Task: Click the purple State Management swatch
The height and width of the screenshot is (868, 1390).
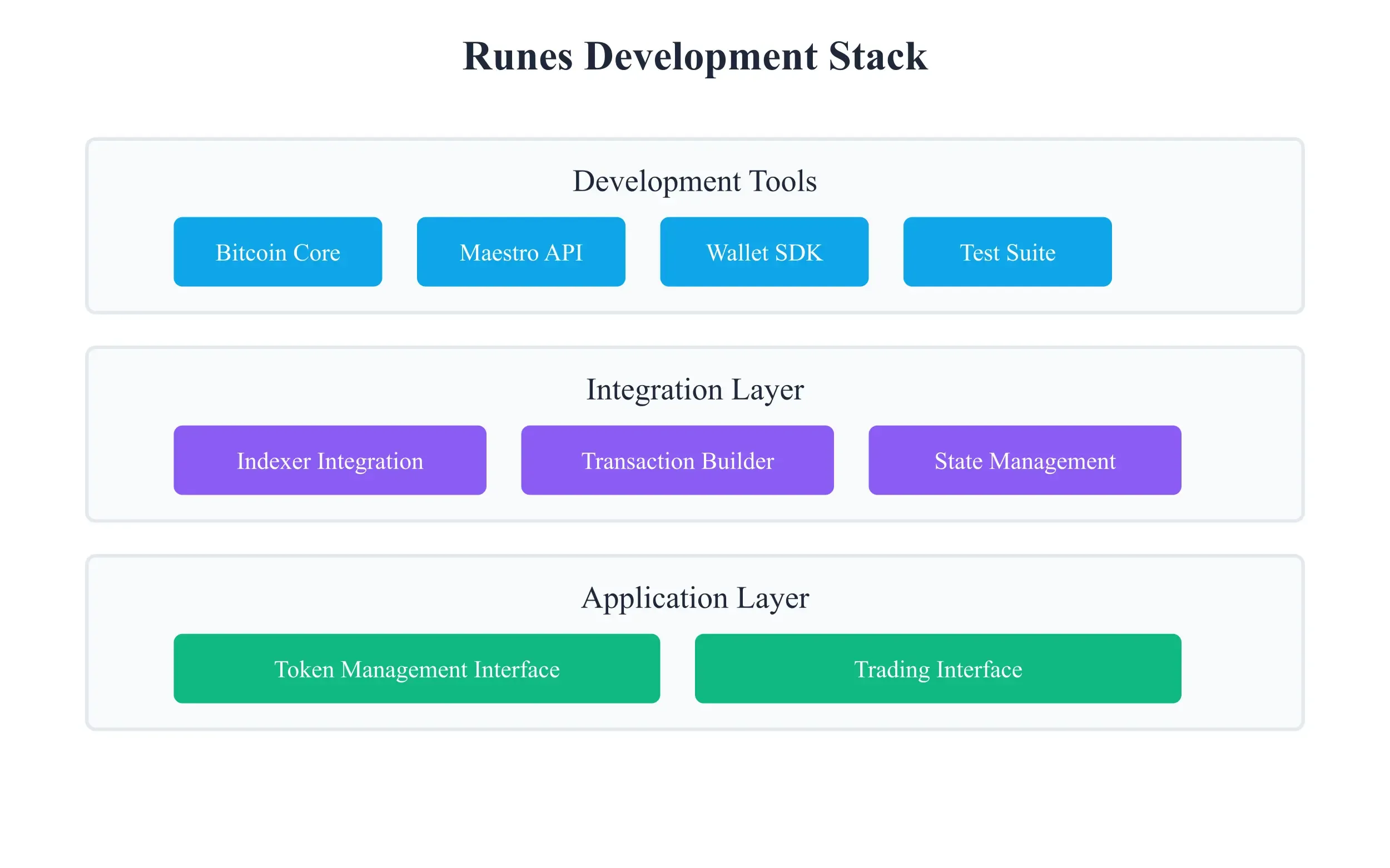Action: coord(1025,460)
